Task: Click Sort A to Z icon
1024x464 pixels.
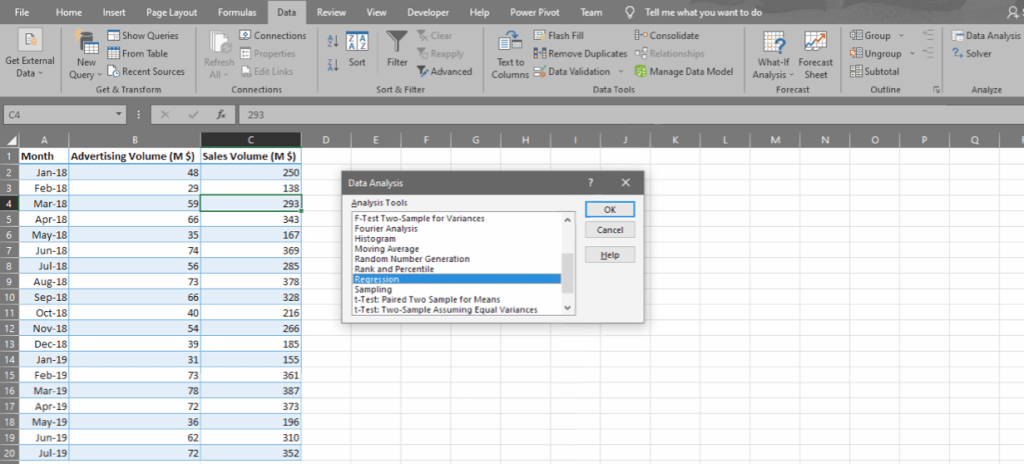Action: [x=333, y=41]
